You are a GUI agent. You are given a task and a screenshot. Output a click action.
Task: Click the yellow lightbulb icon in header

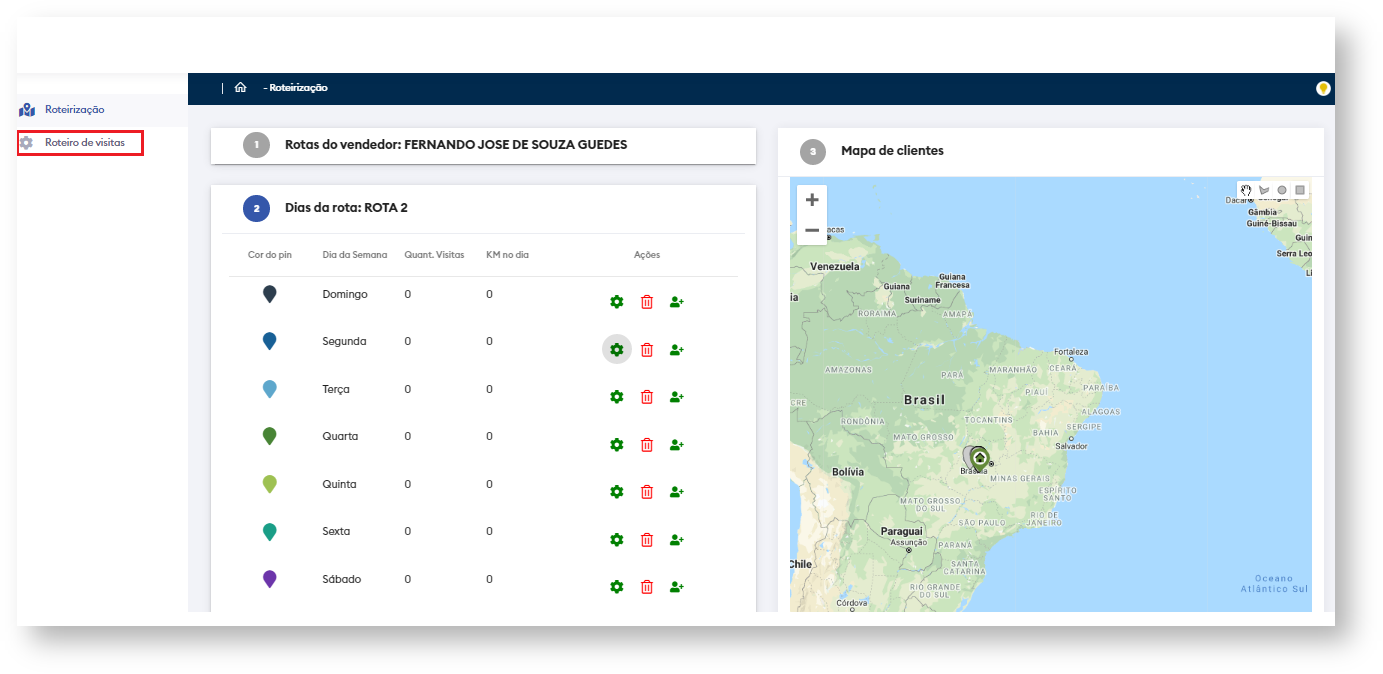[1323, 89]
